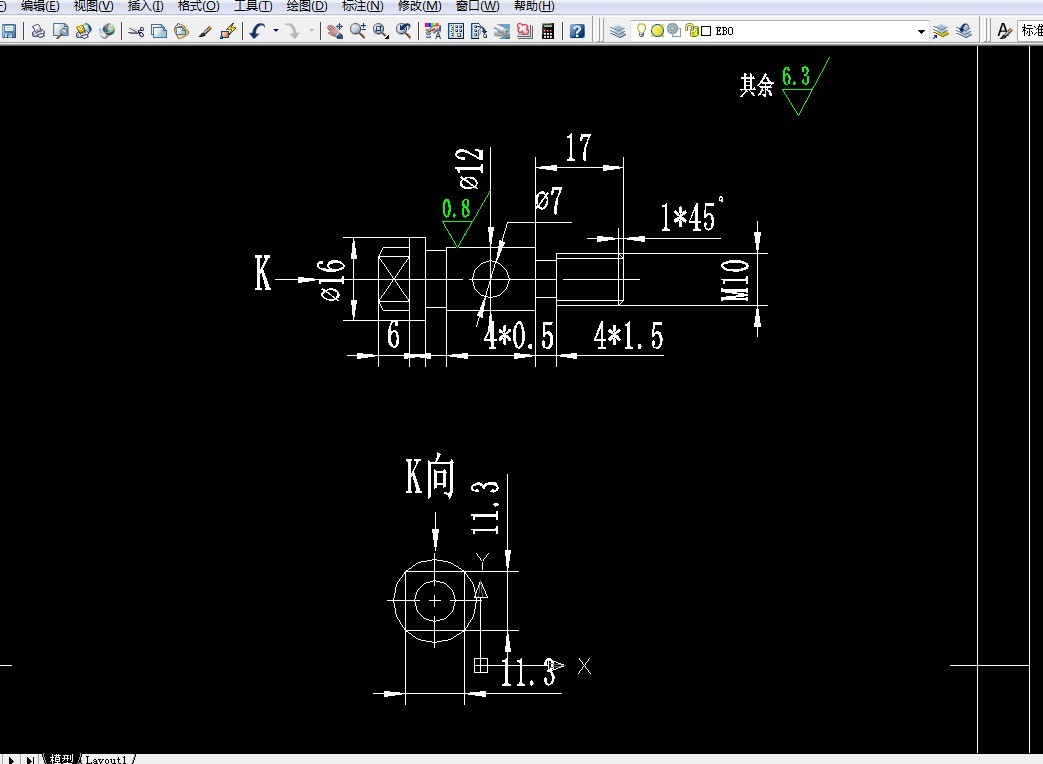
Task: Select the M10 thread dimension
Action: pyautogui.click(x=734, y=279)
